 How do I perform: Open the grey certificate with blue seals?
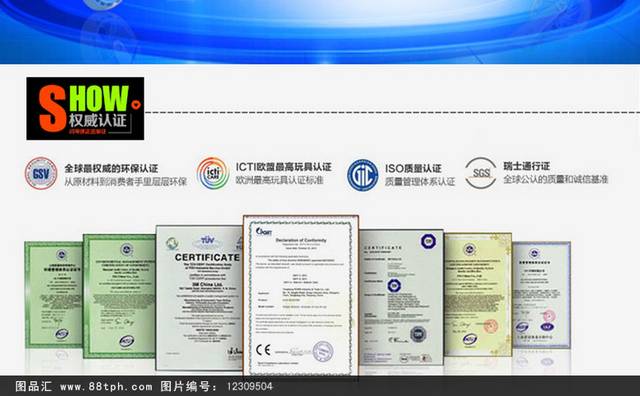pyautogui.click(x=401, y=297)
